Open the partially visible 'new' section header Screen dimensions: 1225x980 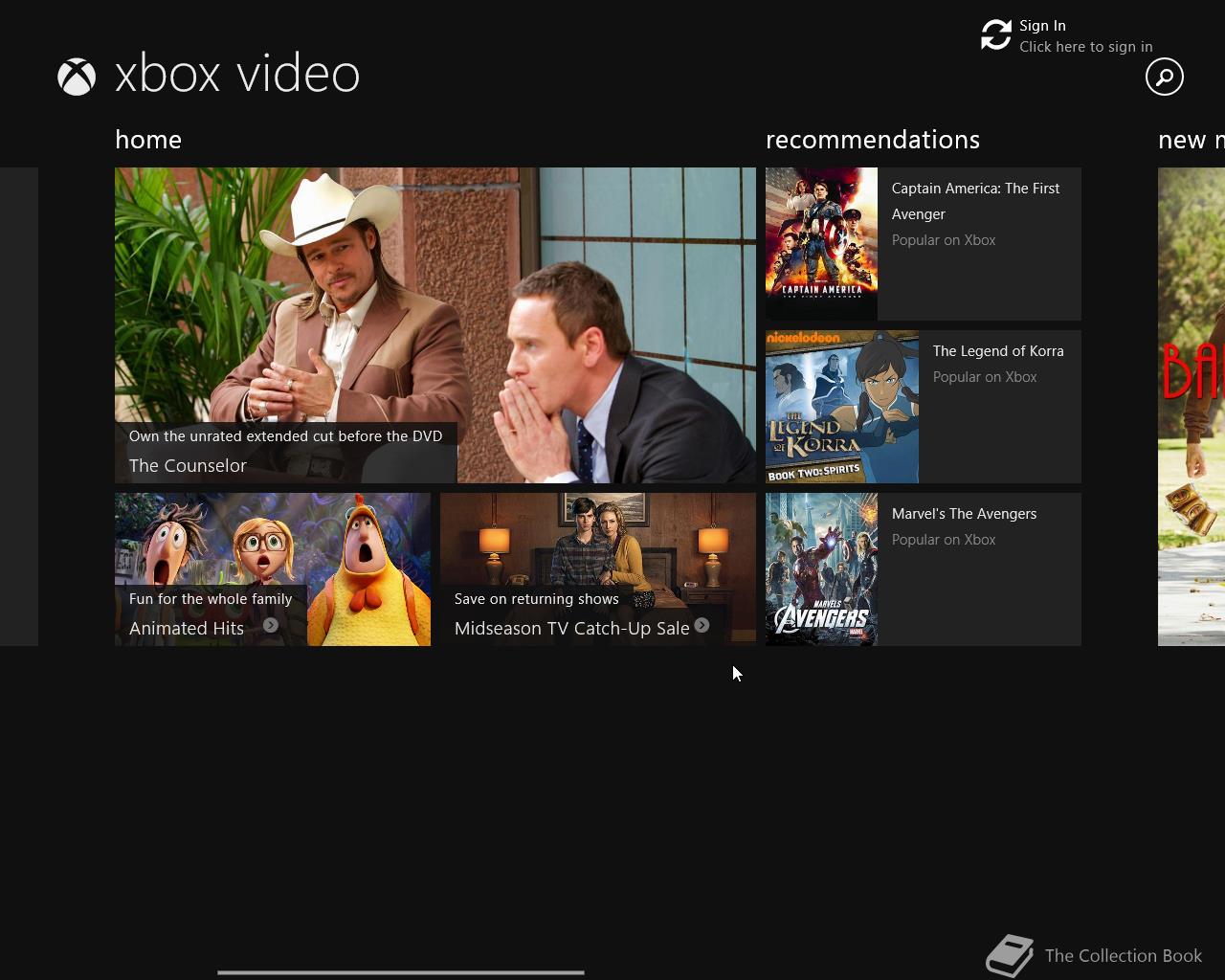[x=1192, y=140]
